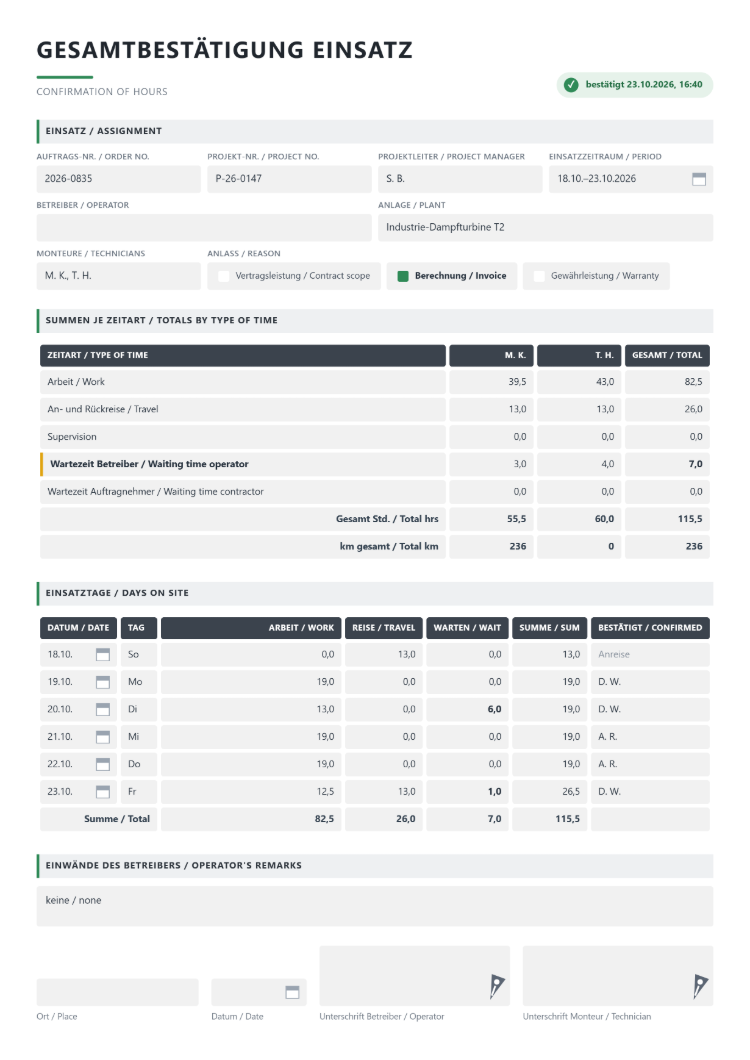Image resolution: width=750 pixels, height=1060 pixels.
Task: Click the Unterschrift Betreiber signature area
Action: click(x=415, y=975)
